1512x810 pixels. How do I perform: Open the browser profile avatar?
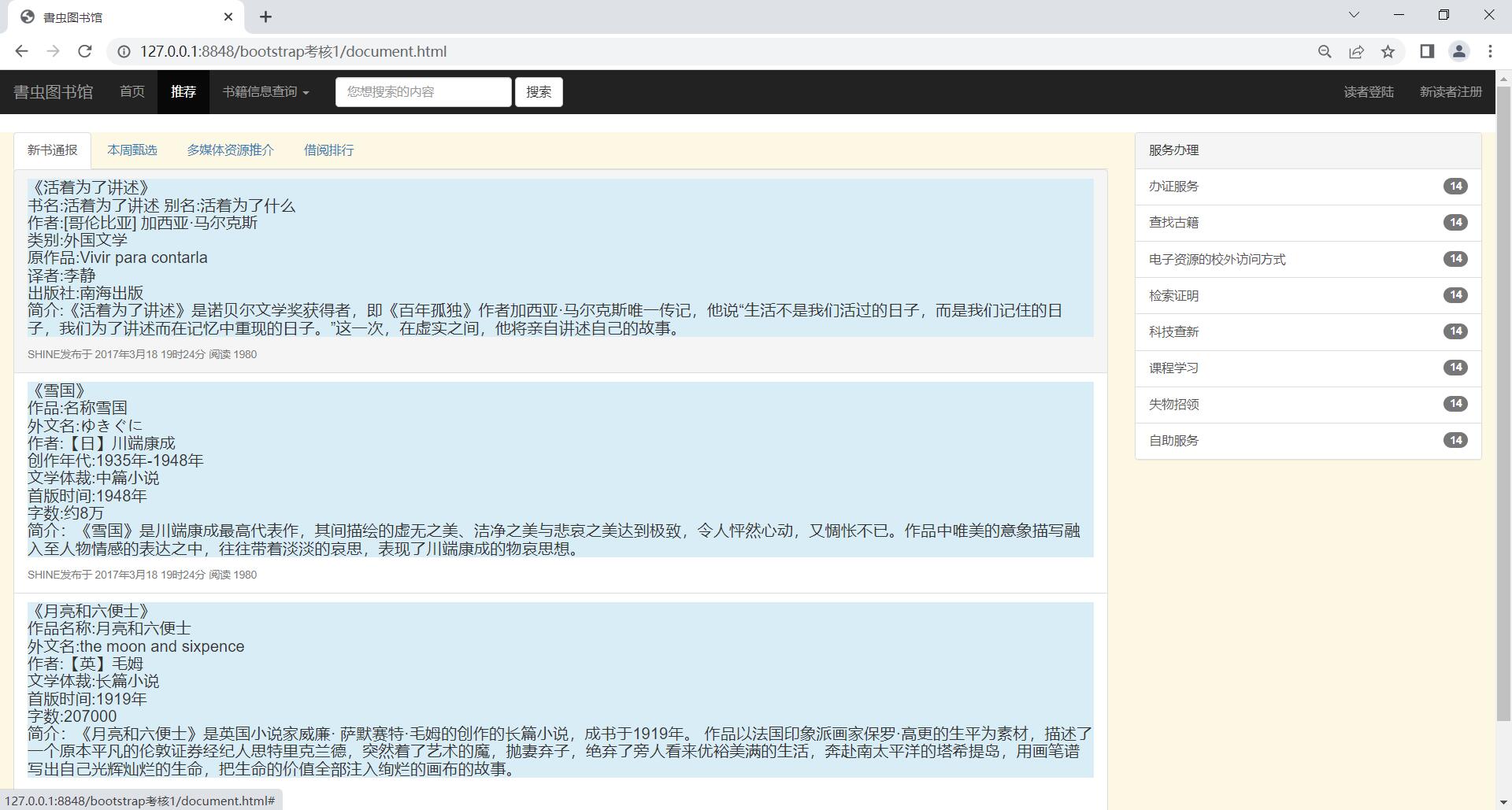click(1458, 51)
